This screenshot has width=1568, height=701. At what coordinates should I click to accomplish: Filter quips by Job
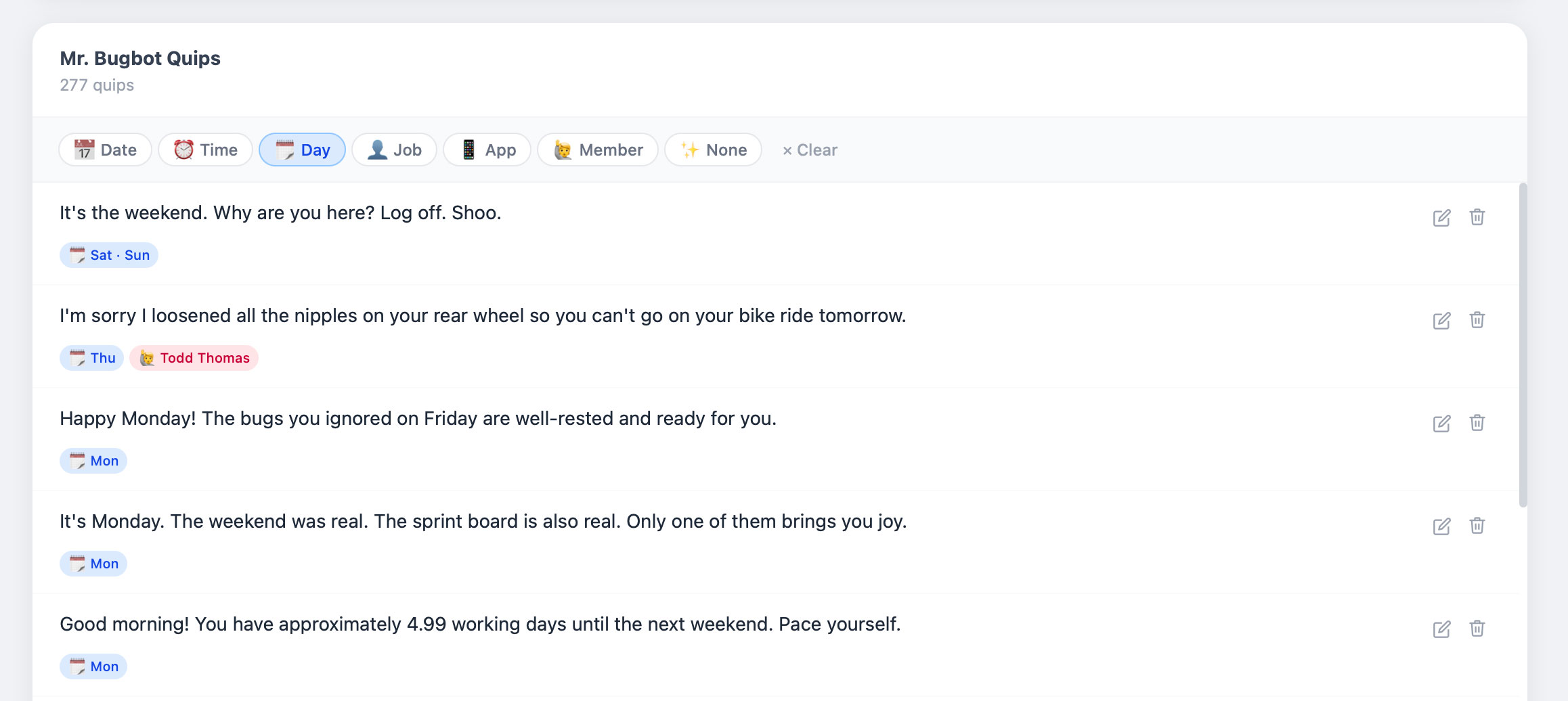coord(394,150)
